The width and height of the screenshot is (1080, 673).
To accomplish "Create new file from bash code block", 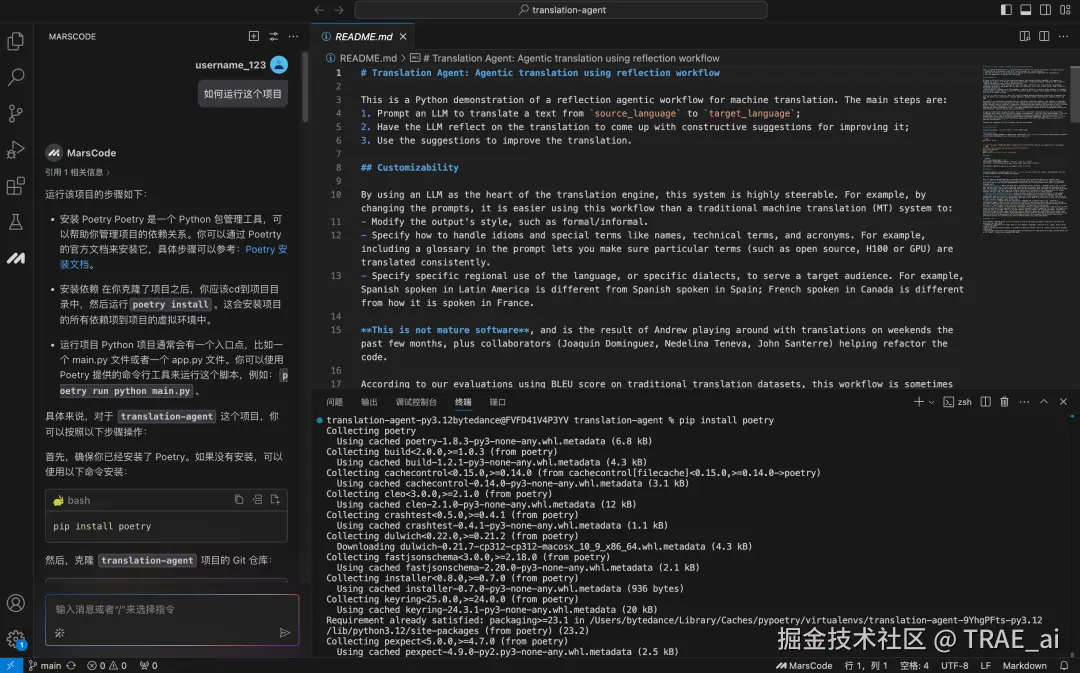I will tap(275, 499).
